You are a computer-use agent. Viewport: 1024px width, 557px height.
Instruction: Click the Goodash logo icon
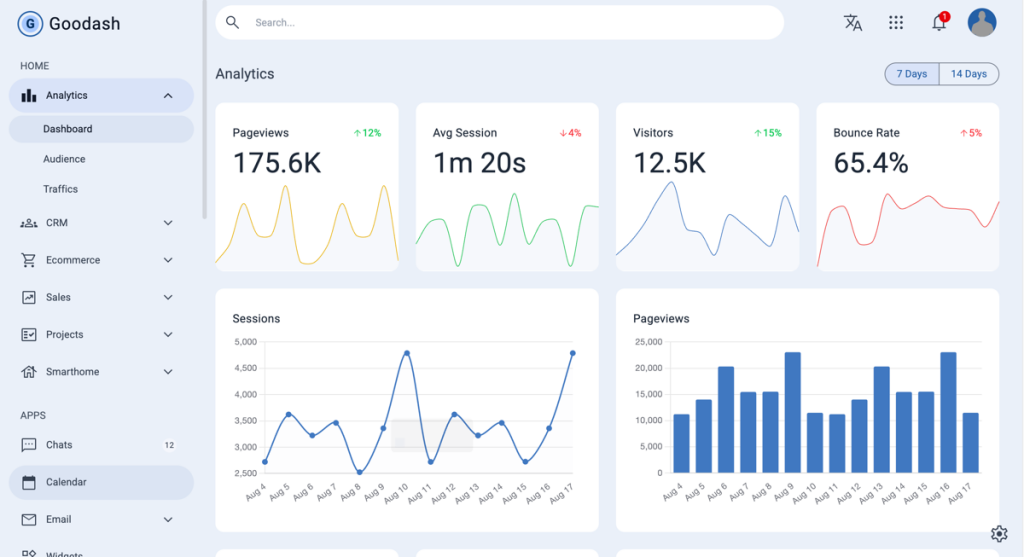click(x=30, y=24)
